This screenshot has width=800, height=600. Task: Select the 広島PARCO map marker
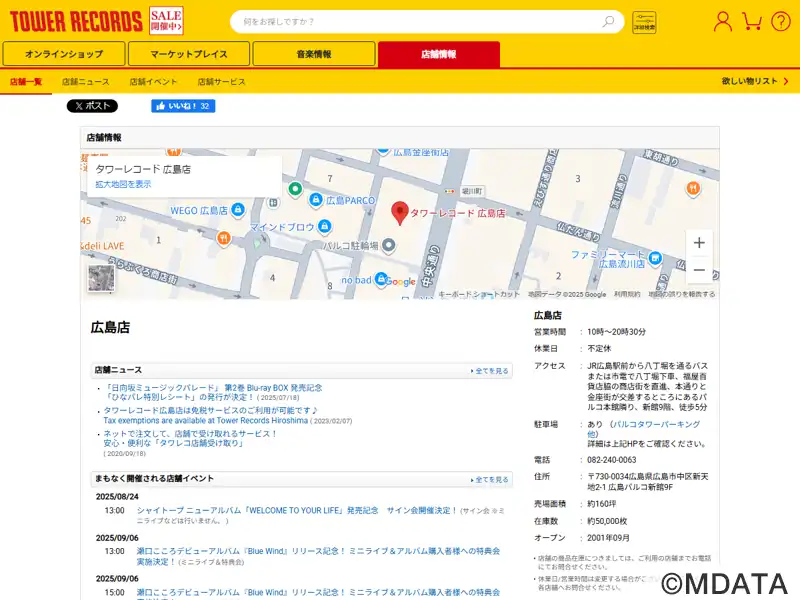pos(316,199)
